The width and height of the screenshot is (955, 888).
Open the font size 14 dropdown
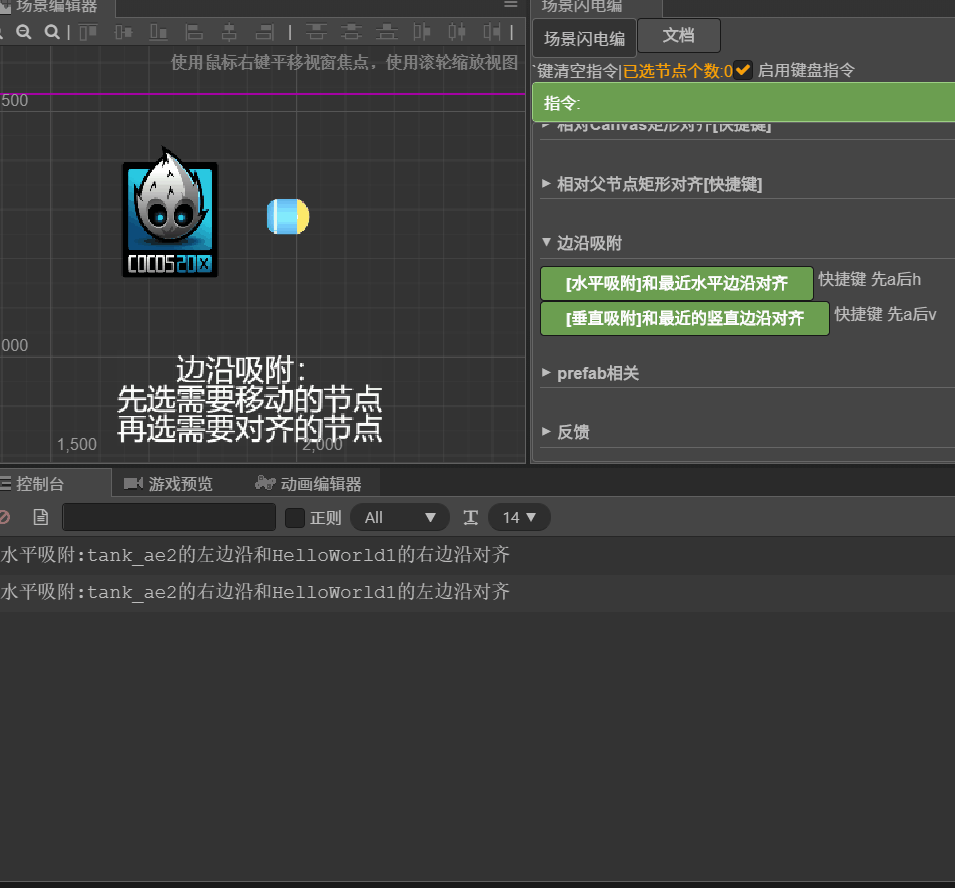519,518
